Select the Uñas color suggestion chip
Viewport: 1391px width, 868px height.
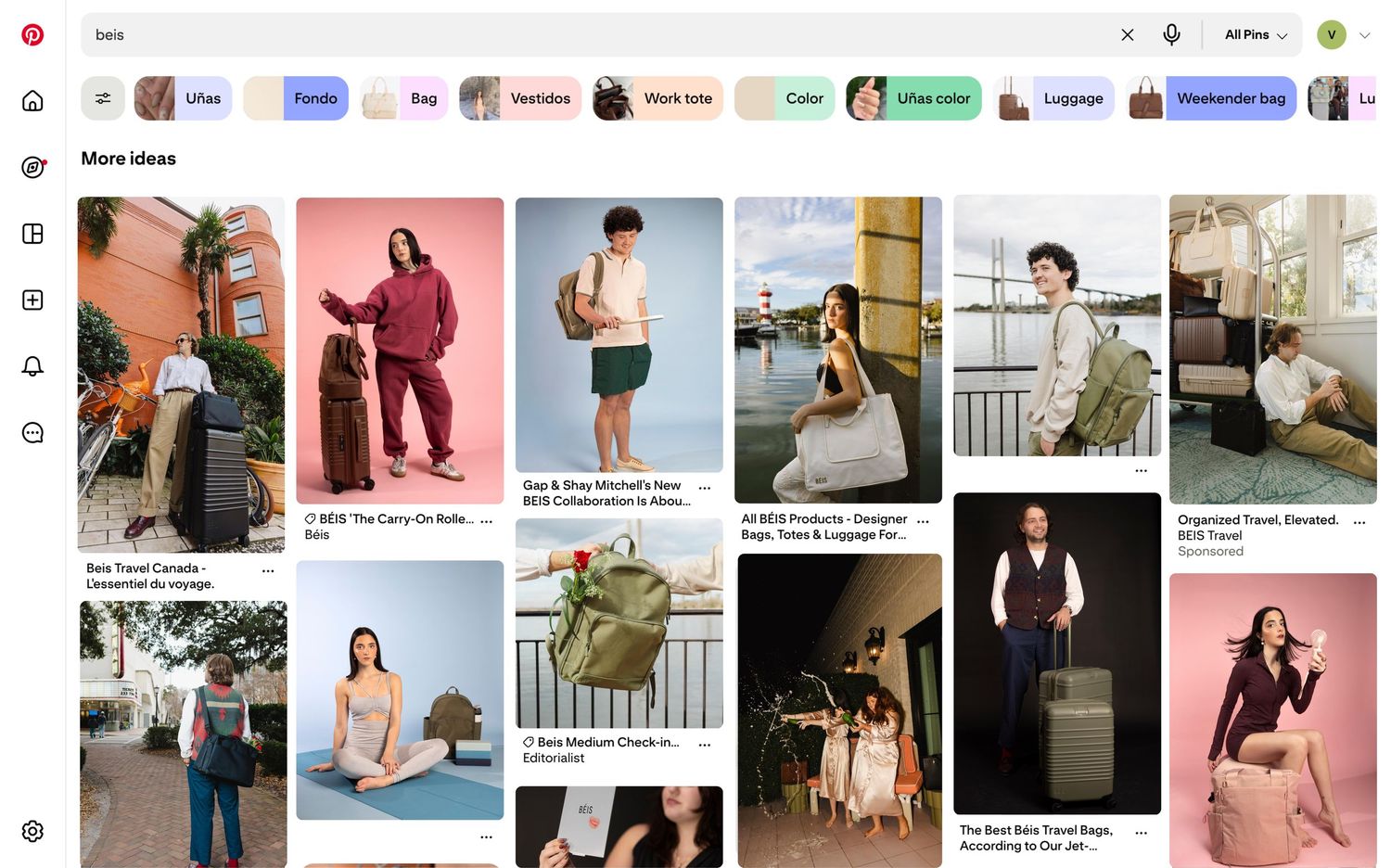tap(913, 98)
